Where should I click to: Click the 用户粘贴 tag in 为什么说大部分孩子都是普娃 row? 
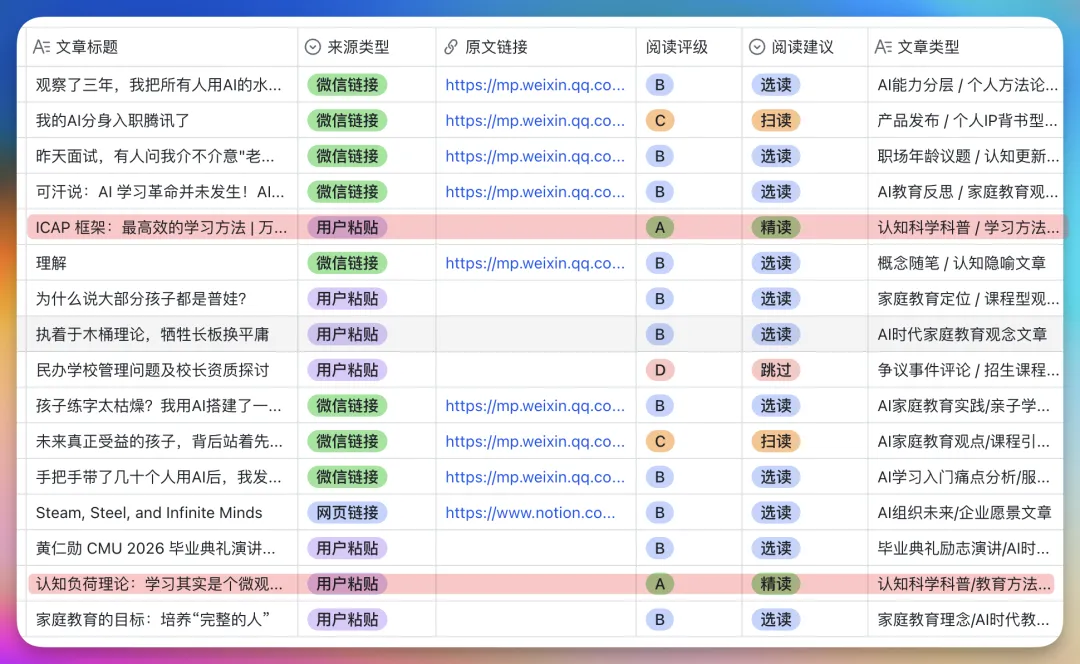click(347, 299)
